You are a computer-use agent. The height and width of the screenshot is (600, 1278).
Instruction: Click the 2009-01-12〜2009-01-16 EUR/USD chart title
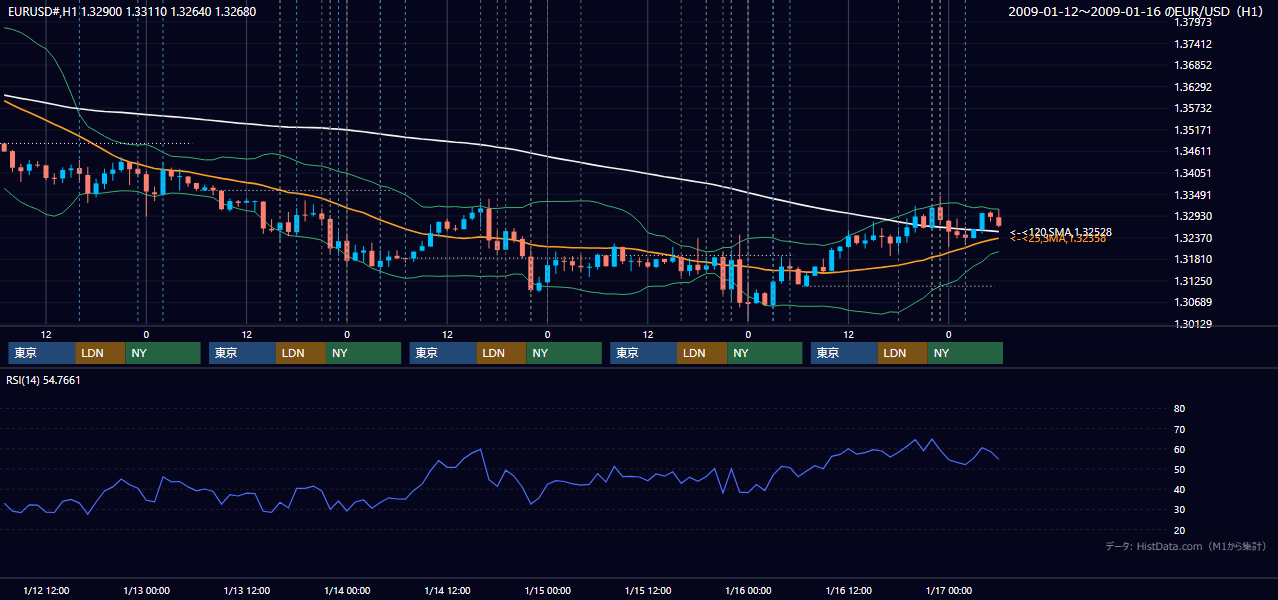click(1138, 11)
